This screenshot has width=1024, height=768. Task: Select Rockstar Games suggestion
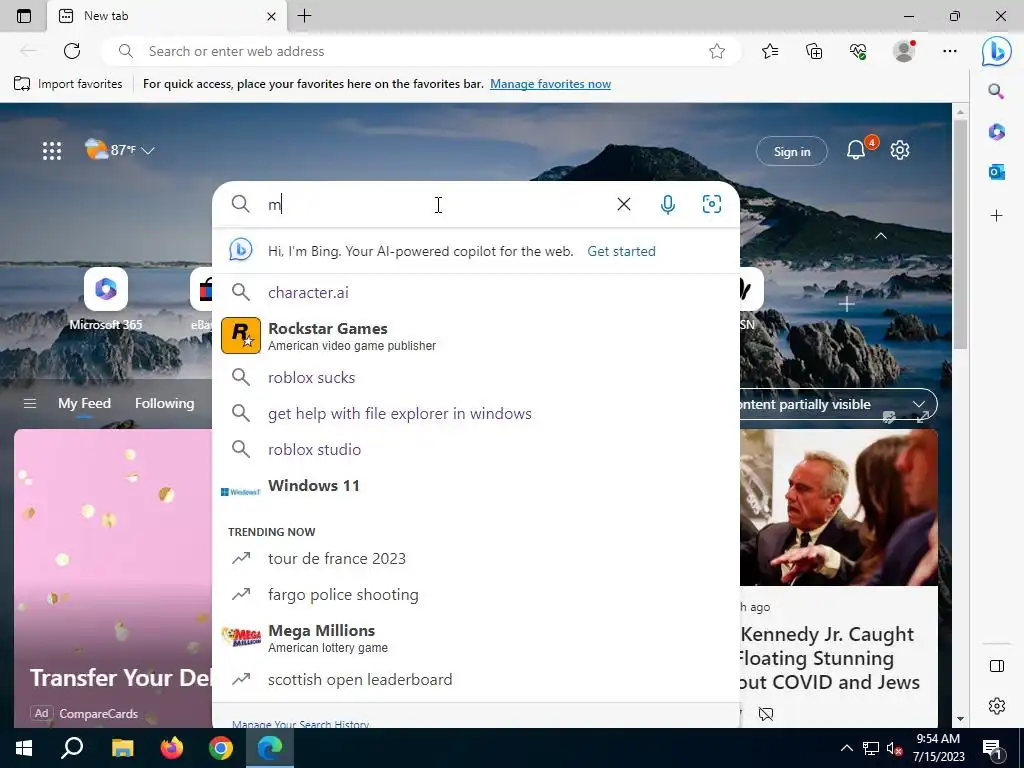pos(476,336)
